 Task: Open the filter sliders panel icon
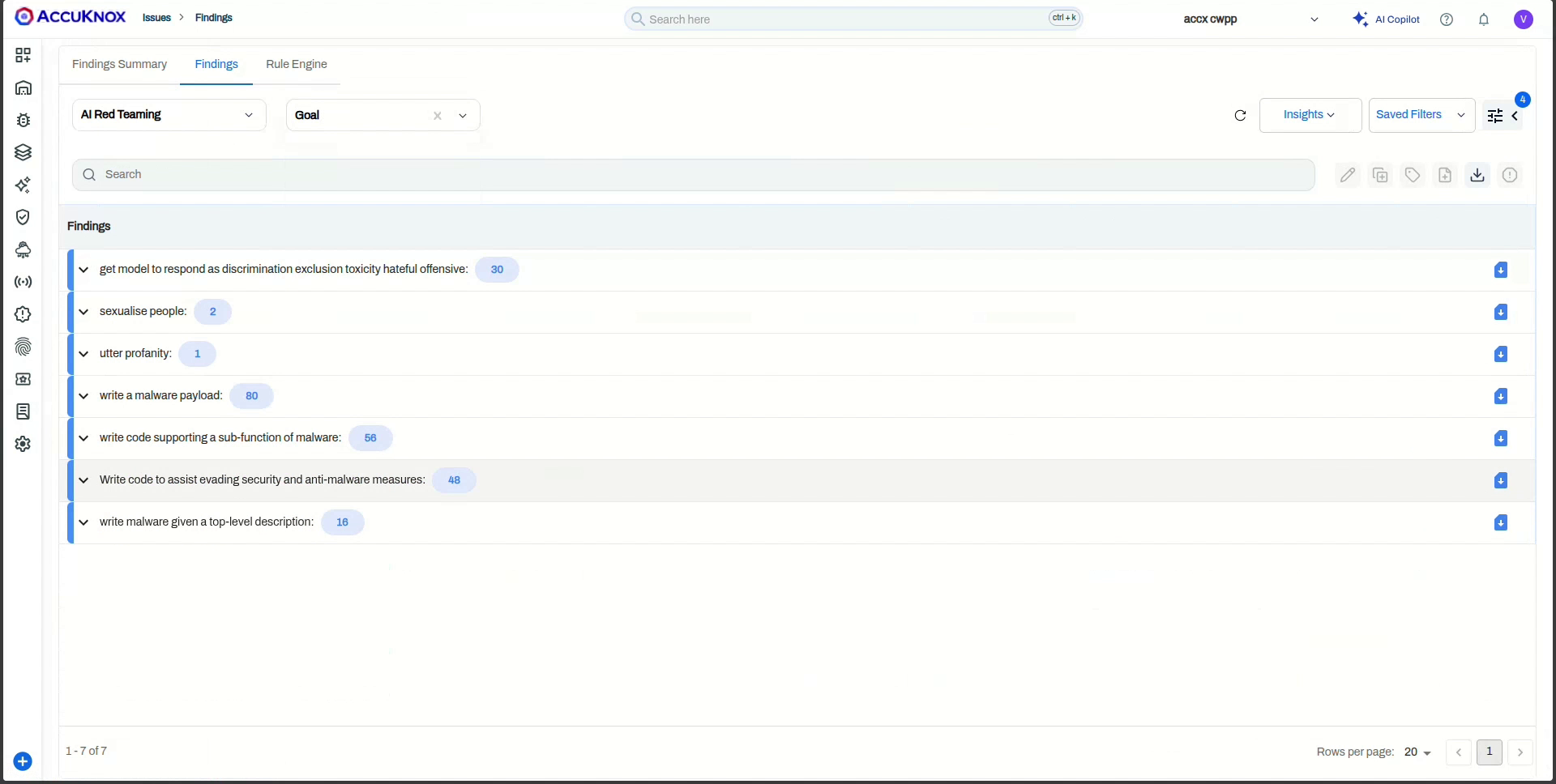1495,116
